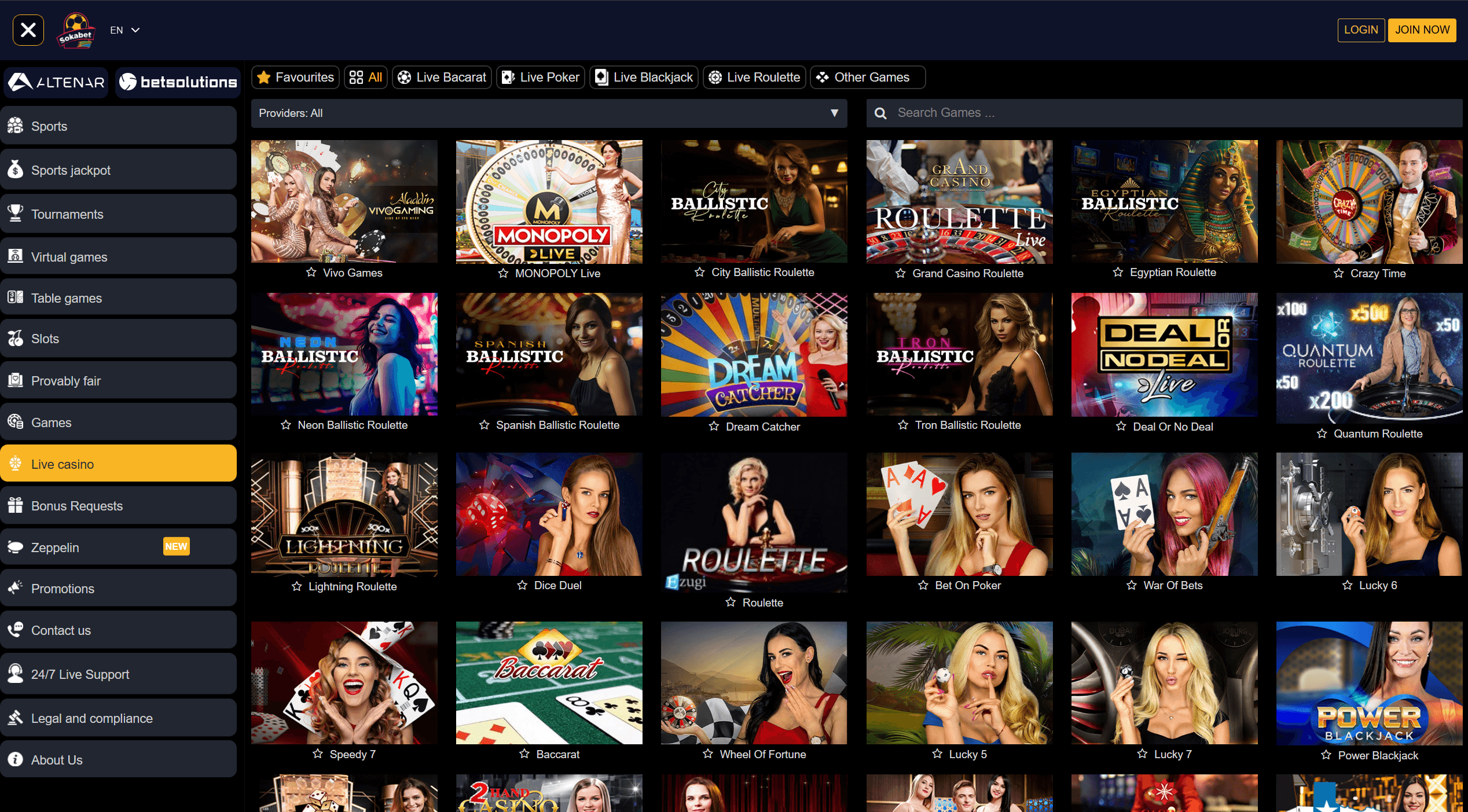
Task: Click the Slots icon in the sidebar
Action: [16, 339]
